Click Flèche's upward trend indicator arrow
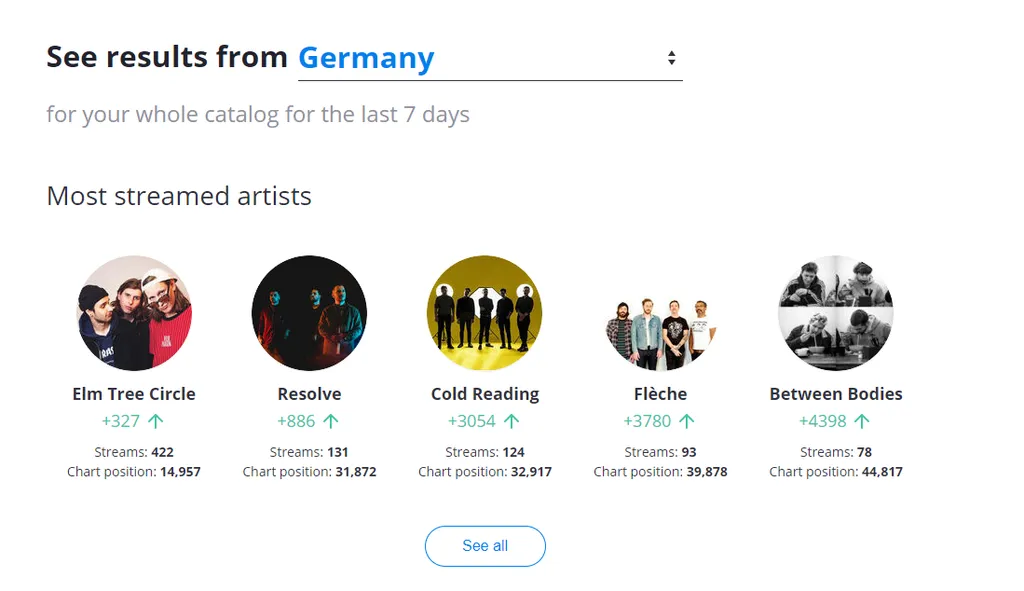1024x591 pixels. (686, 420)
